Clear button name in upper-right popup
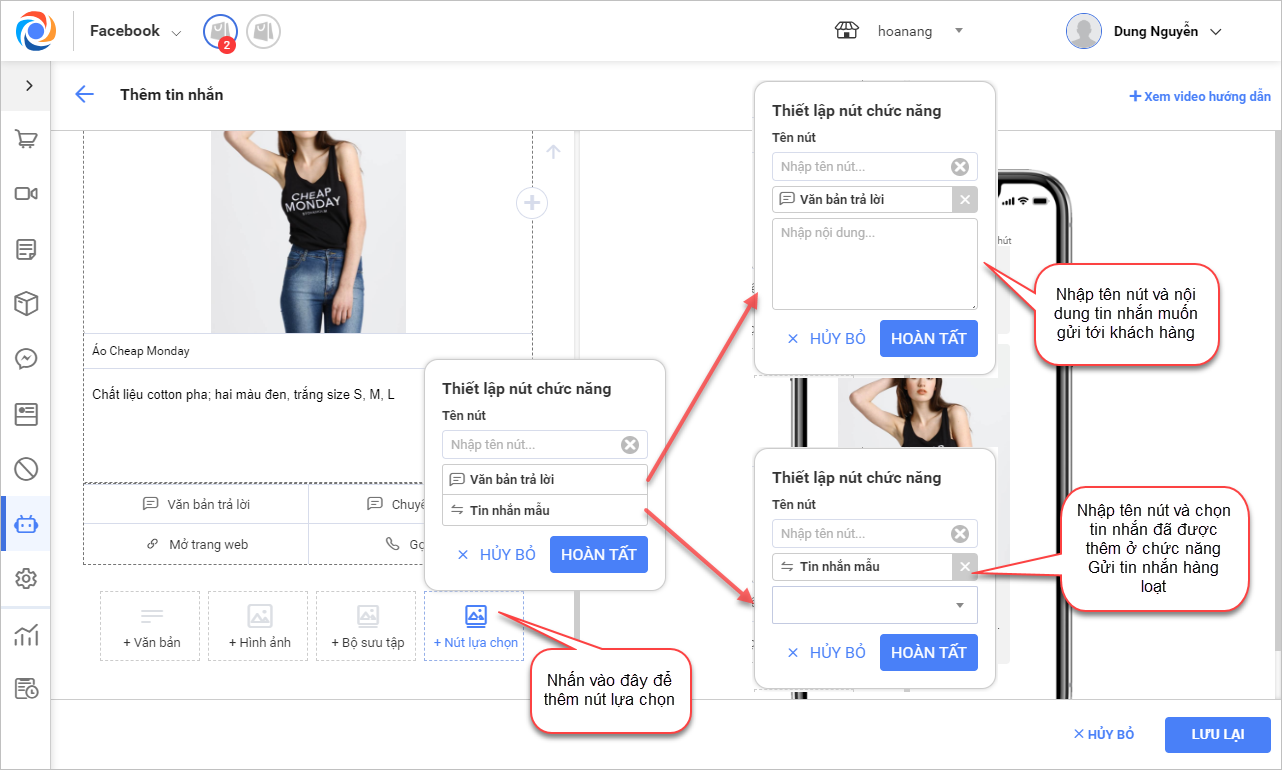The height and width of the screenshot is (770, 1282). (x=960, y=167)
